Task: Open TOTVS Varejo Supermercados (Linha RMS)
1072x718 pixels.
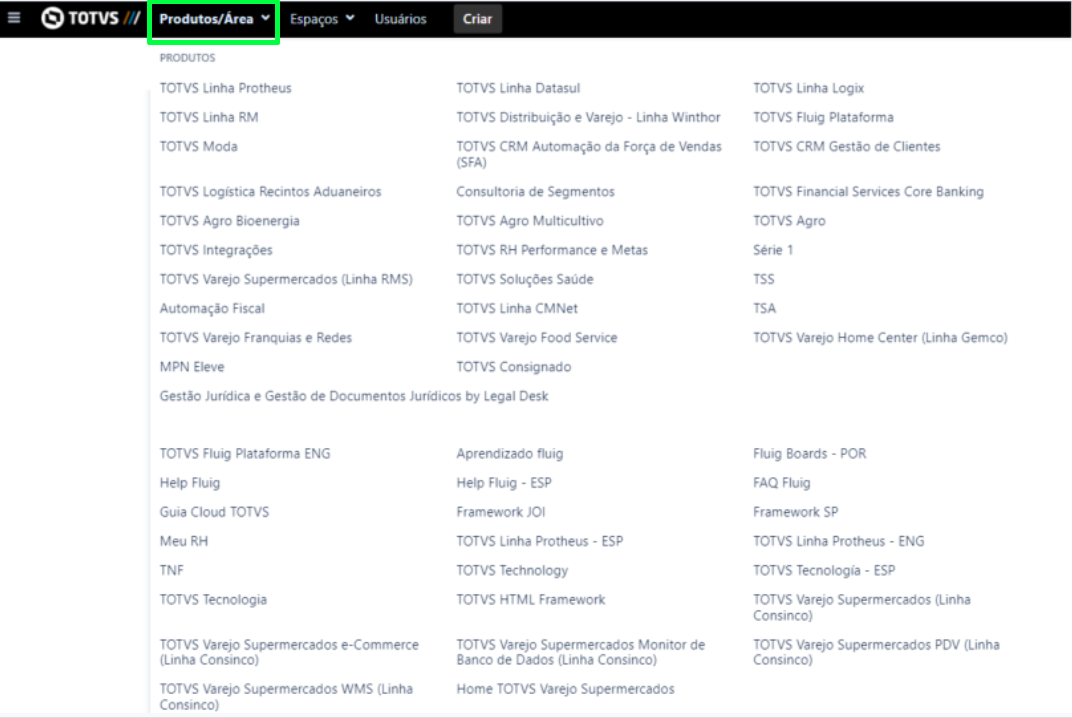Action: (286, 280)
